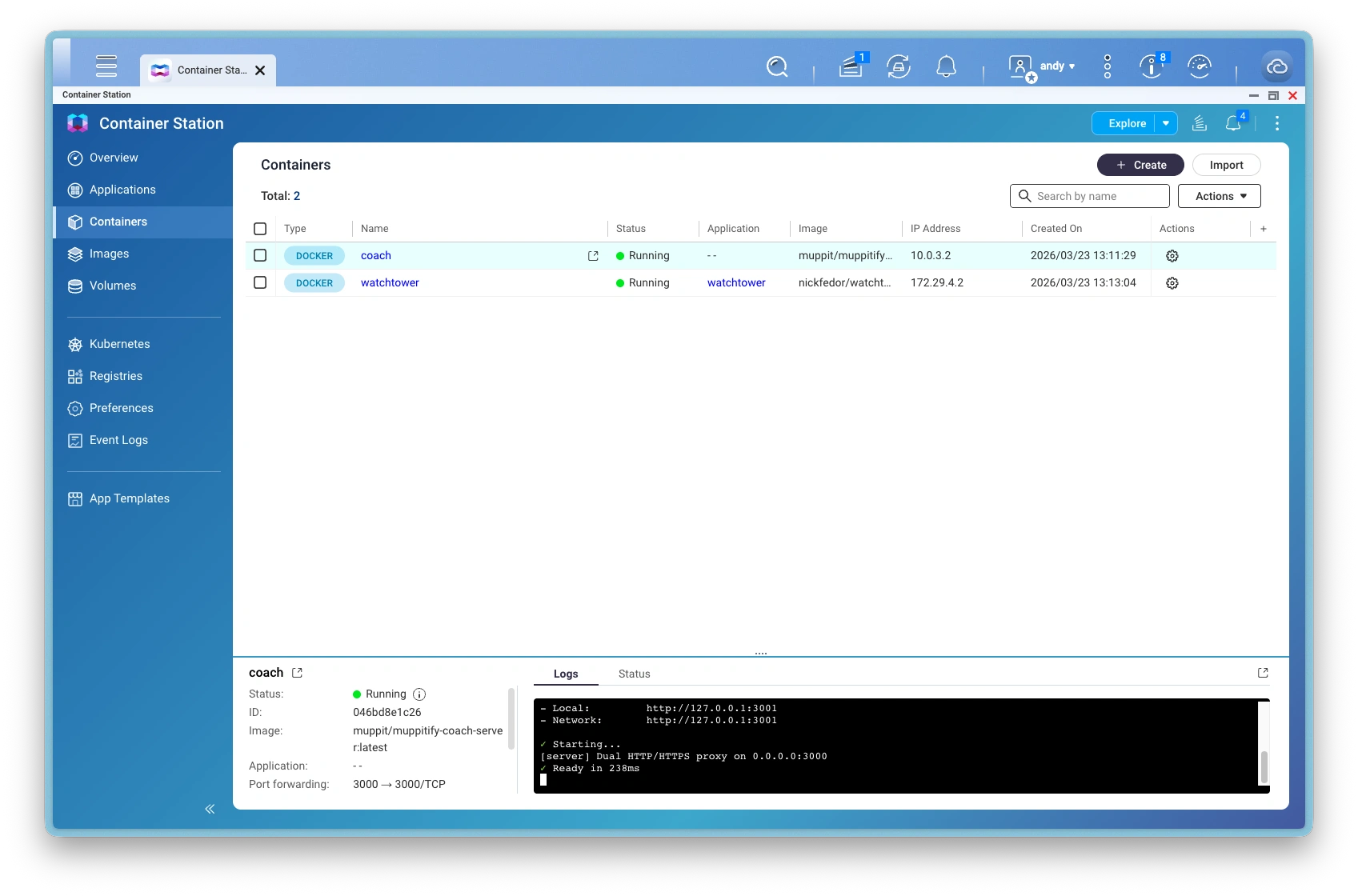Click the log console scrollbar
This screenshot has height=896, width=1358.
[1264, 766]
